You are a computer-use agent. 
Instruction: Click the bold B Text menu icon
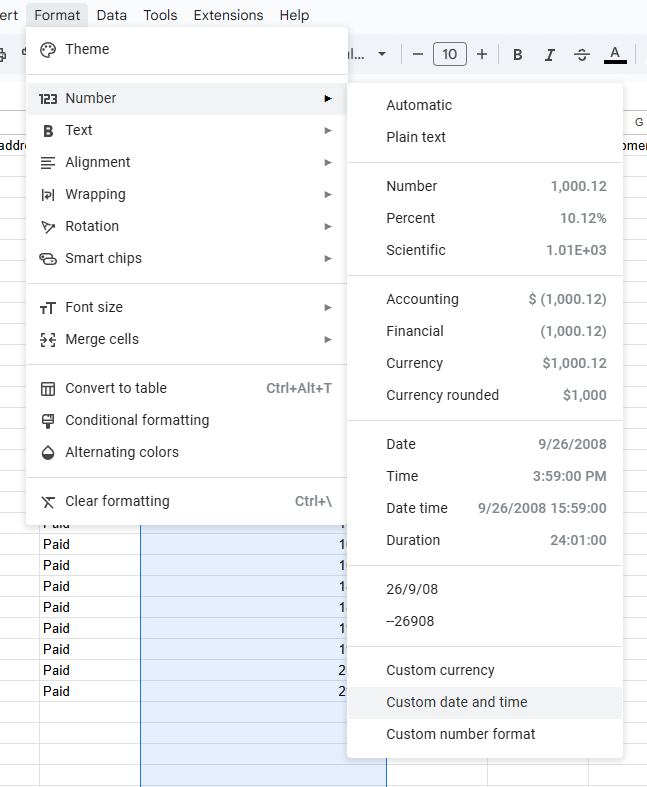tap(48, 131)
